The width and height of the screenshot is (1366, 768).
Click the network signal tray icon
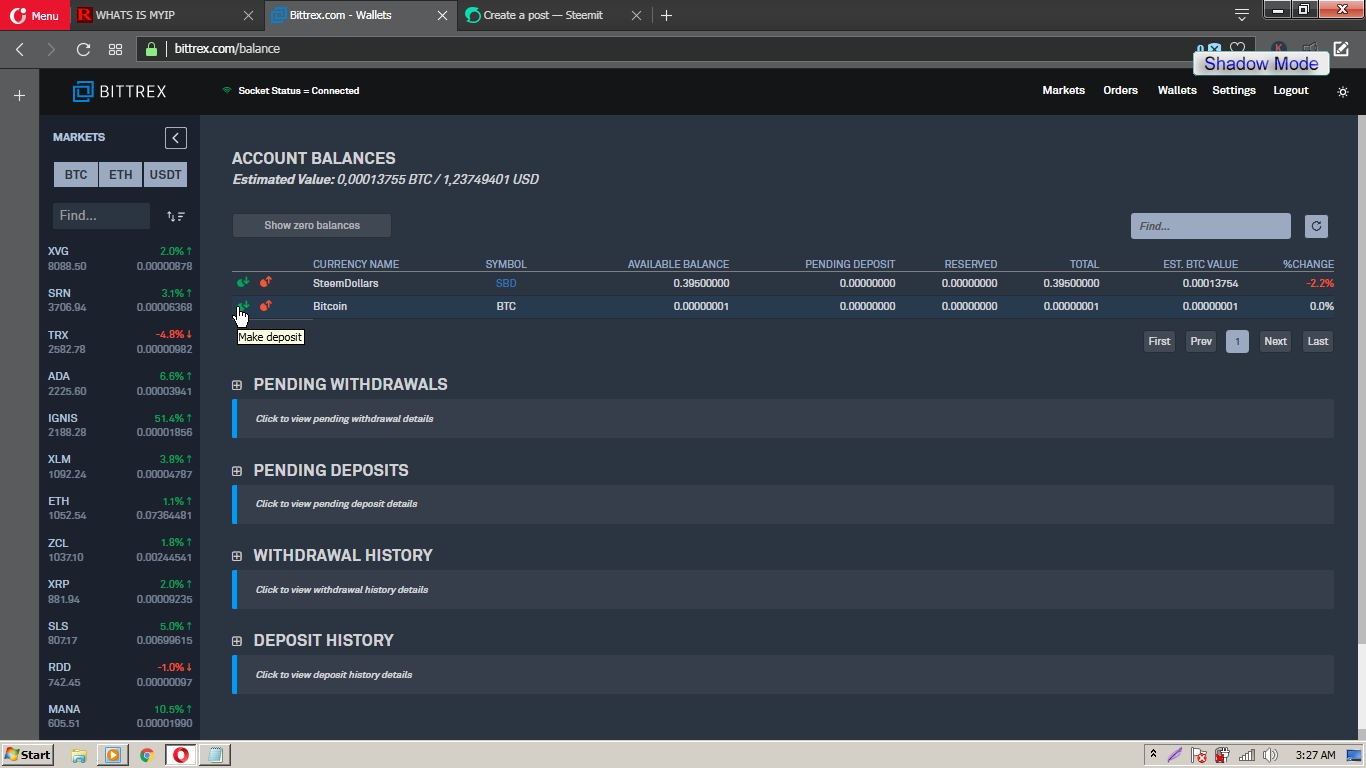tap(1247, 755)
